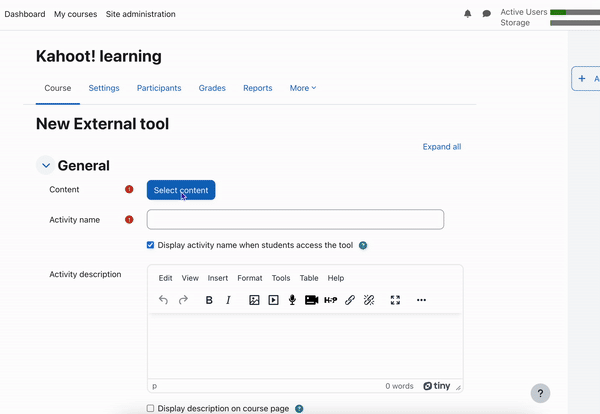This screenshot has width=600, height=414.
Task: Click the Active Users usage bar
Action: [575, 12]
